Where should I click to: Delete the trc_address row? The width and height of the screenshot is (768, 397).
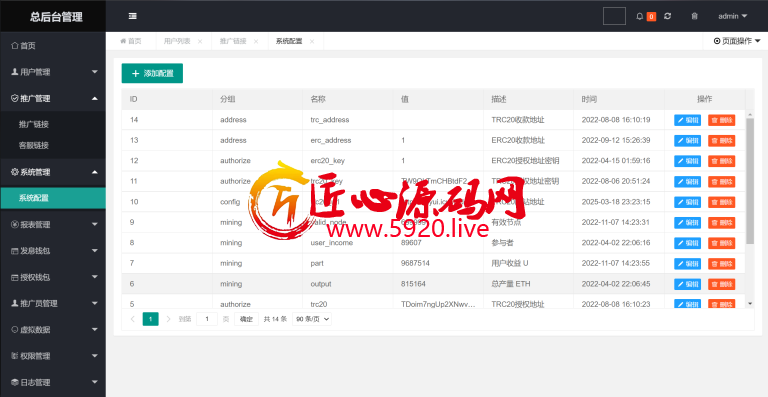click(721, 120)
